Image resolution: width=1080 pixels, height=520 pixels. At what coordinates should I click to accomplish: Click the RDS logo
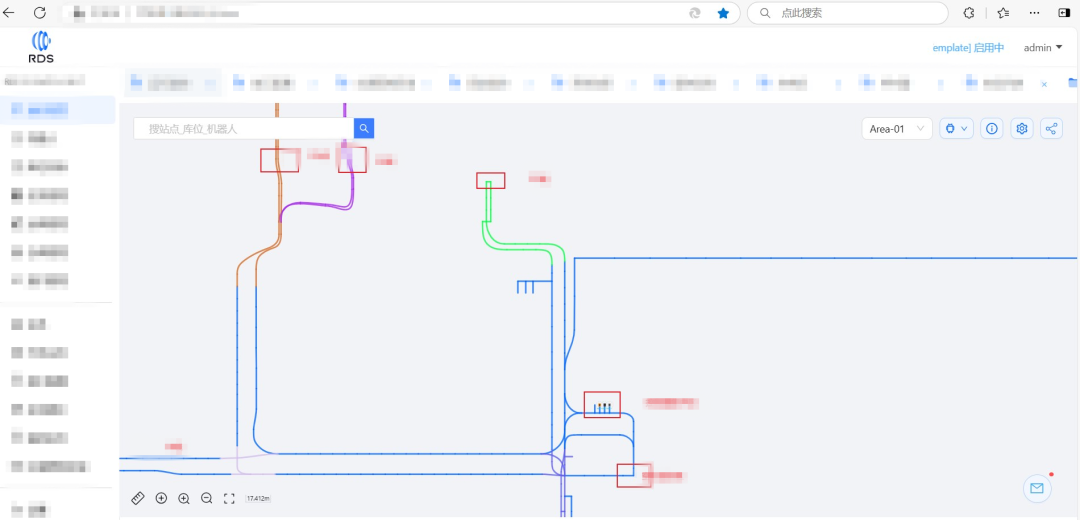click(x=42, y=46)
